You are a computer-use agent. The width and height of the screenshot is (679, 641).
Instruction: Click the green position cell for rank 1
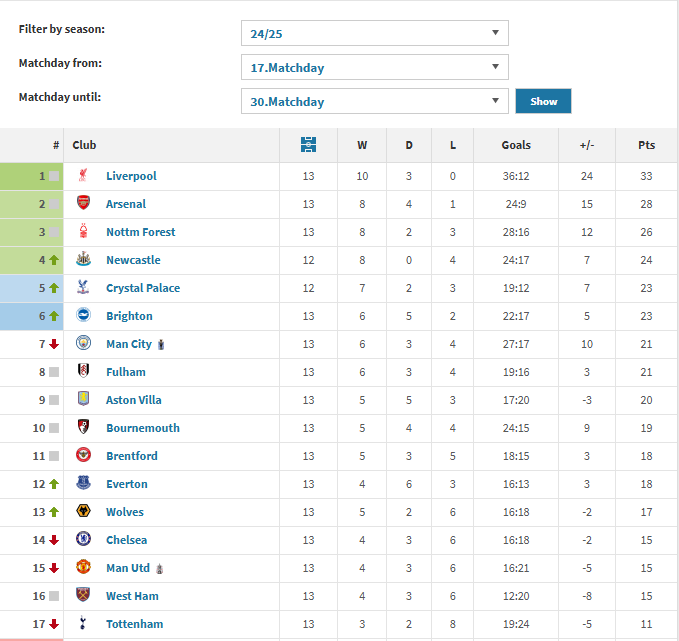tap(32, 176)
